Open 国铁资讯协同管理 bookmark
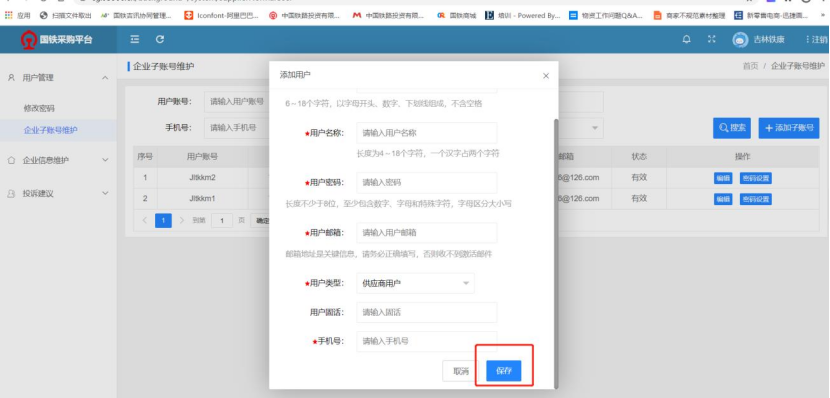 pos(136,15)
